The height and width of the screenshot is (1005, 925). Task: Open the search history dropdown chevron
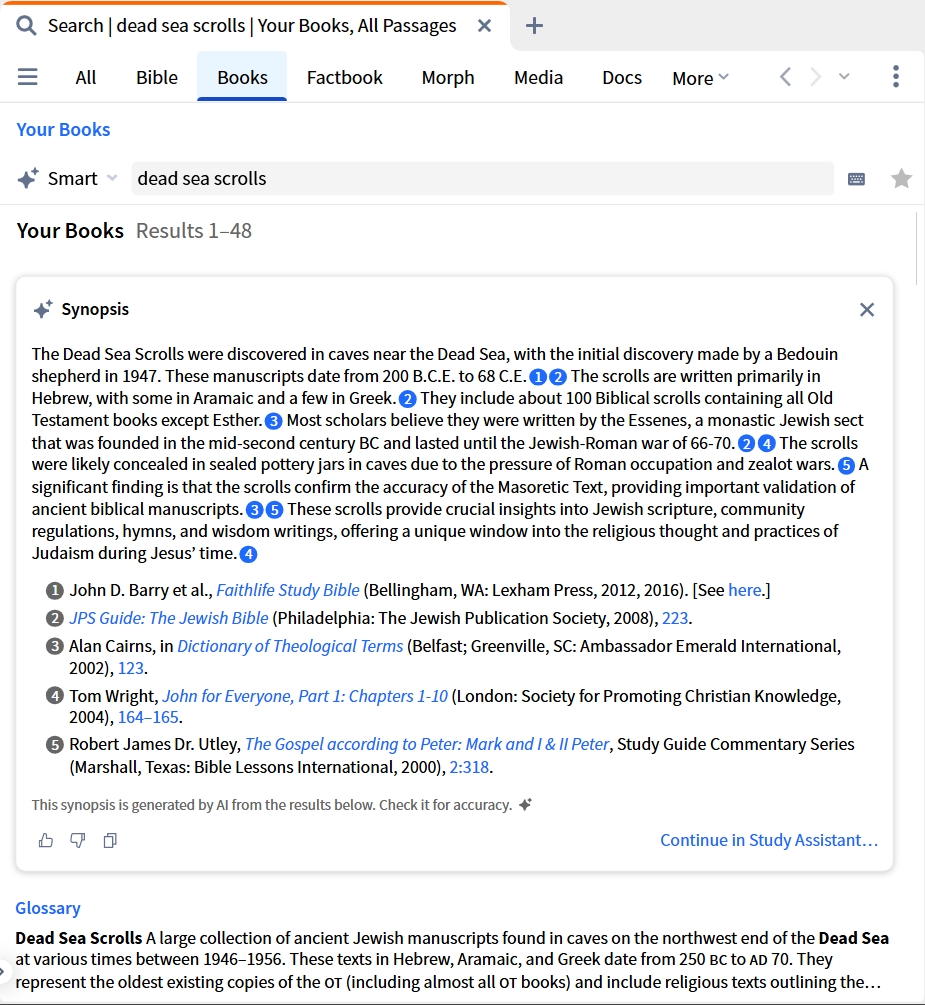pyautogui.click(x=844, y=76)
